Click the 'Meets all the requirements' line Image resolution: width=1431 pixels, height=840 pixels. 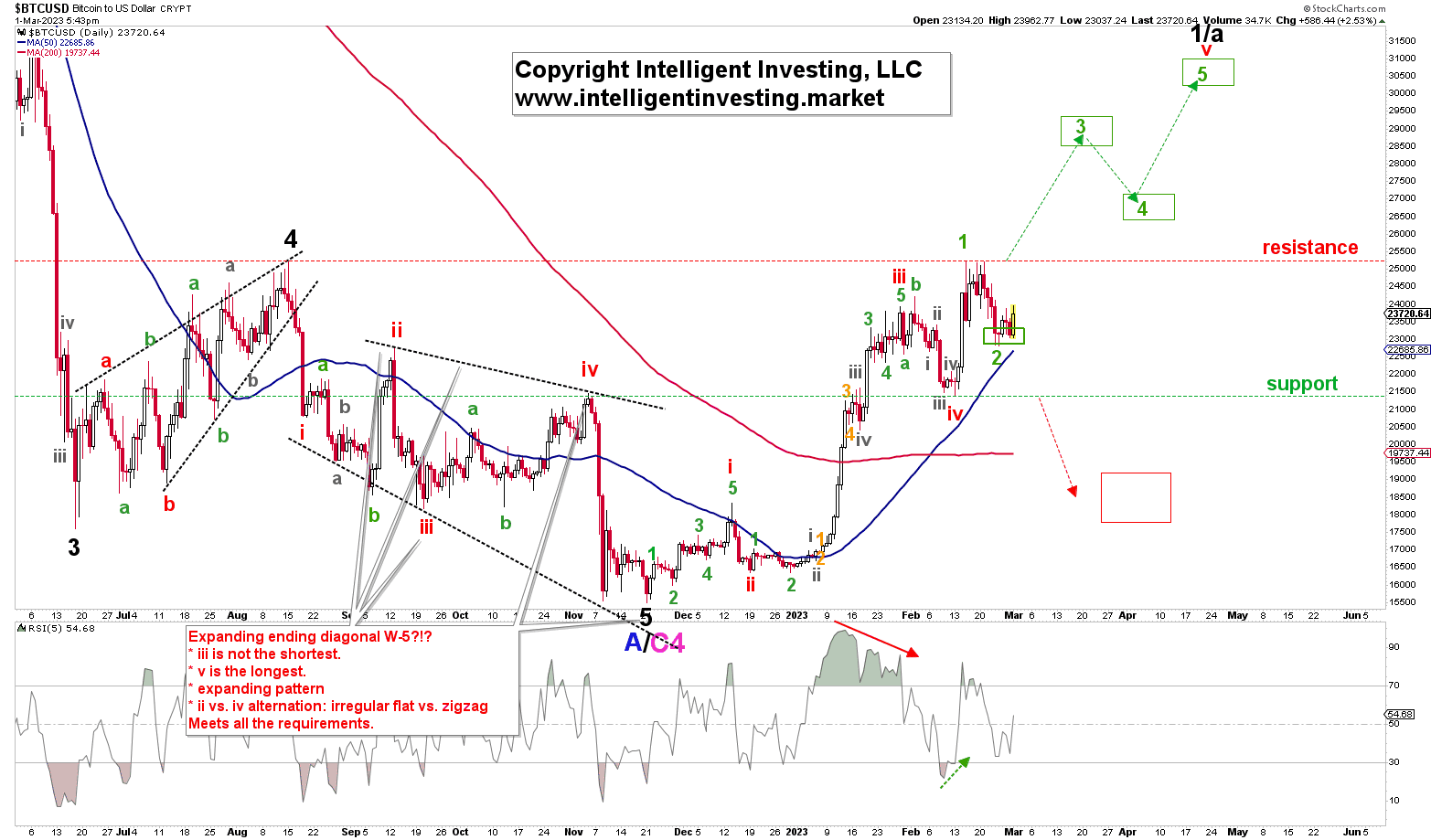coord(281,724)
